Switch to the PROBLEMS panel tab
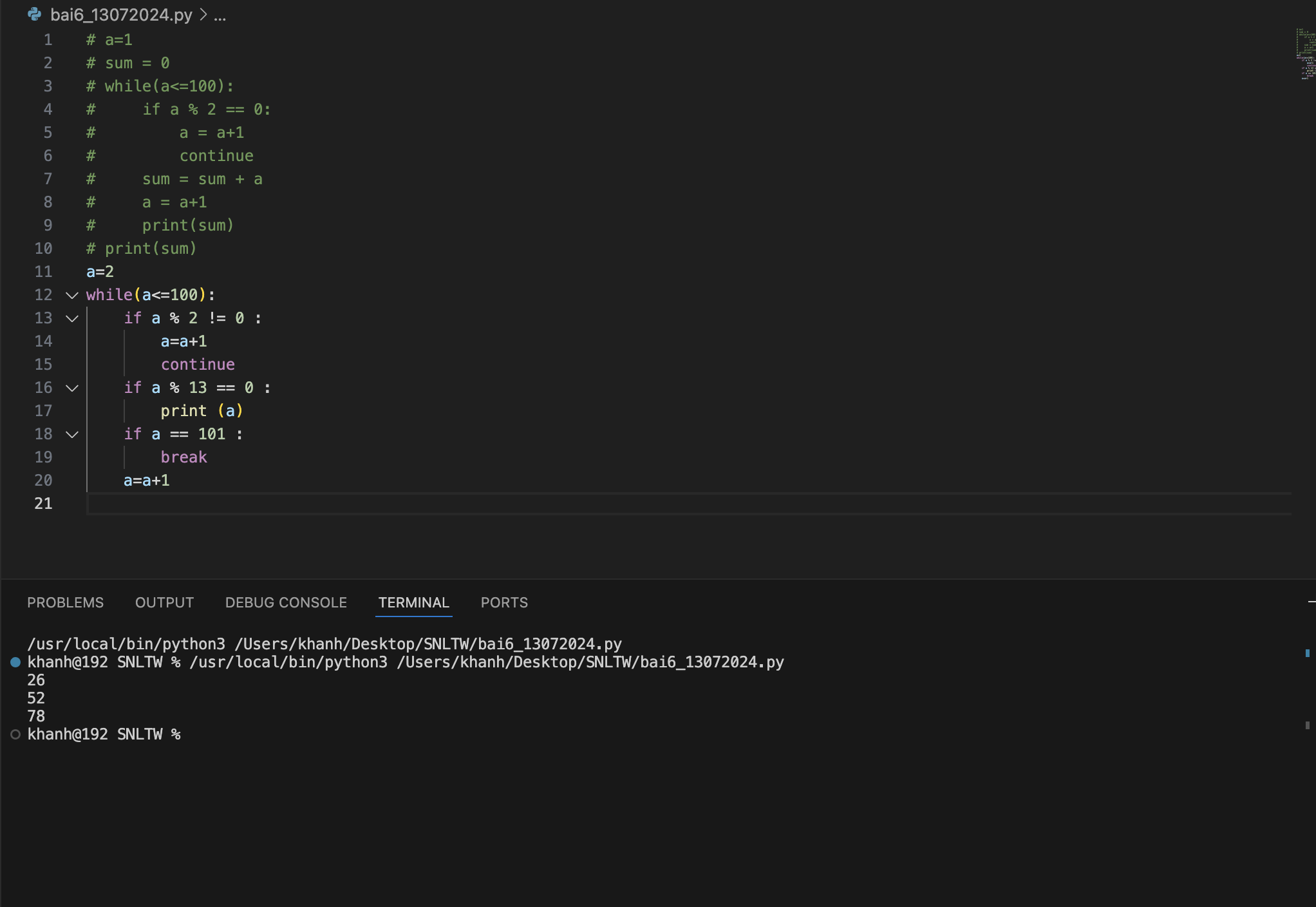This screenshot has width=1316, height=907. click(65, 602)
